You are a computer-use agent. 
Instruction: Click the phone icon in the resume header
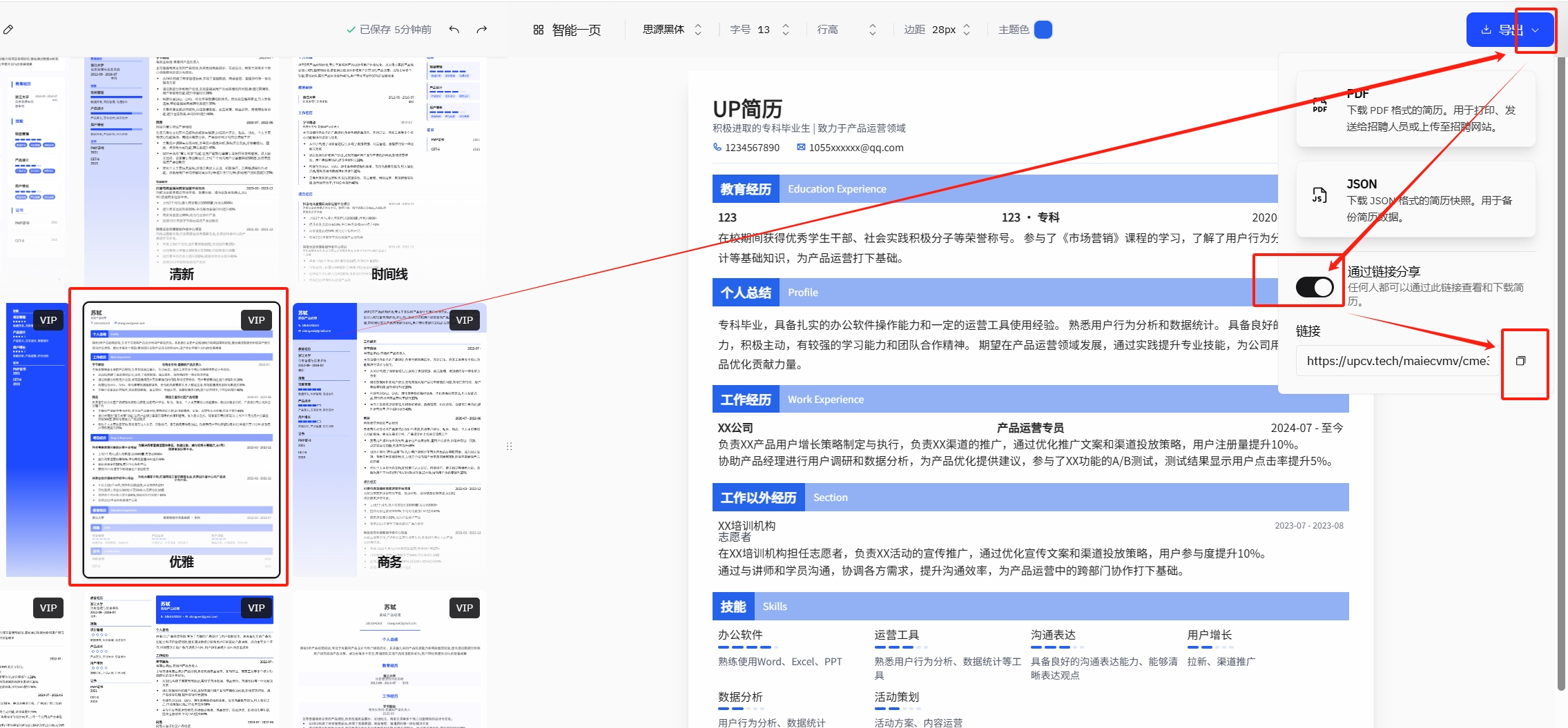tap(717, 147)
